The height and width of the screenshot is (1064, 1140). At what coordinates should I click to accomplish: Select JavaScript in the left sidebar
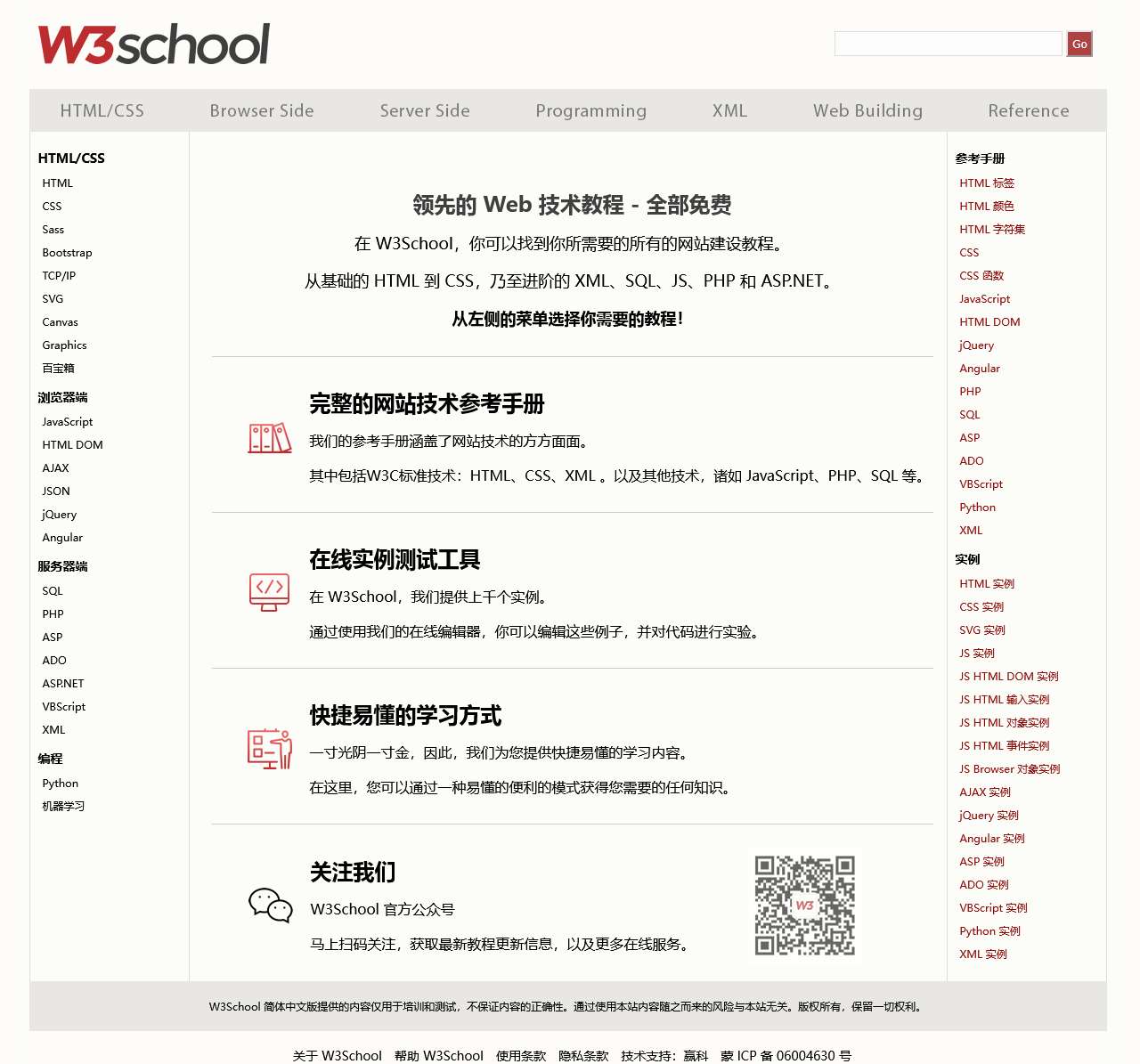click(x=67, y=421)
